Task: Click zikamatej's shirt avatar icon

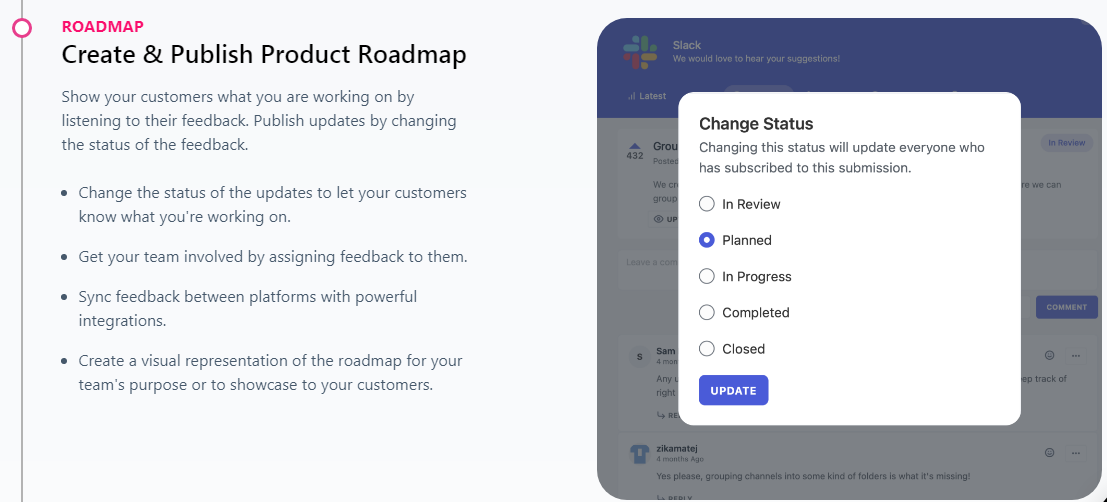Action: pos(639,455)
